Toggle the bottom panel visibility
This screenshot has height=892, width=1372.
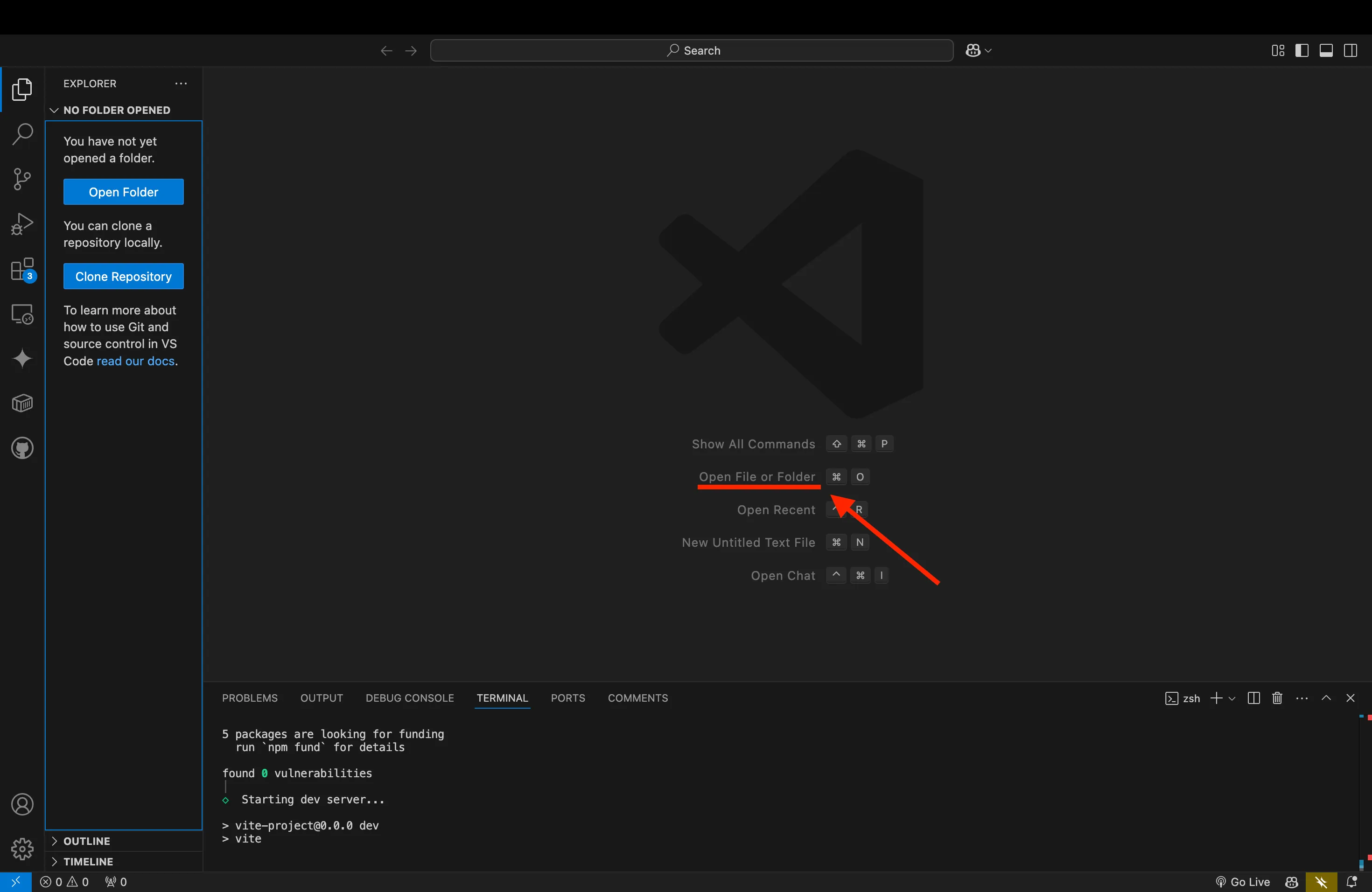1326,50
